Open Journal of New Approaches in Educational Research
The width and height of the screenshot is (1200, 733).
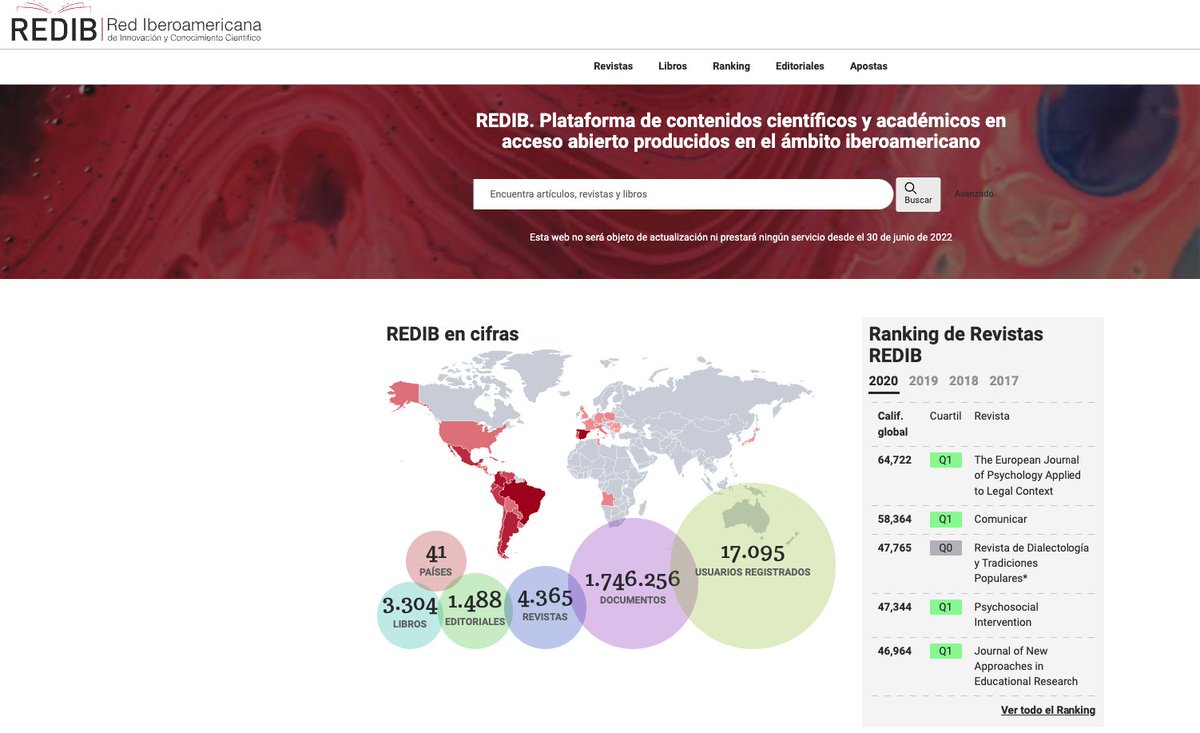pyautogui.click(x=1026, y=666)
